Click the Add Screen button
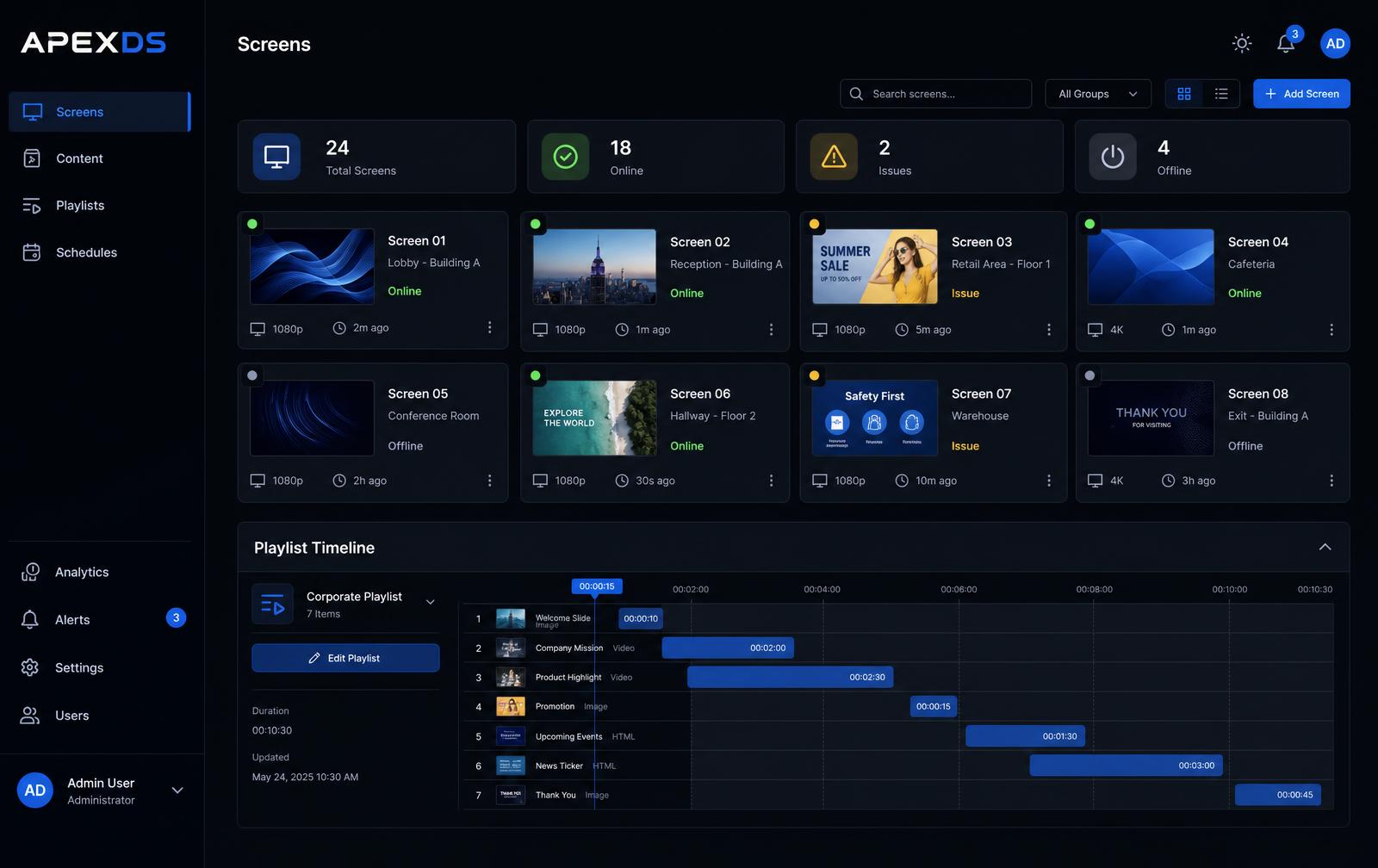This screenshot has width=1378, height=868. pos(1301,94)
